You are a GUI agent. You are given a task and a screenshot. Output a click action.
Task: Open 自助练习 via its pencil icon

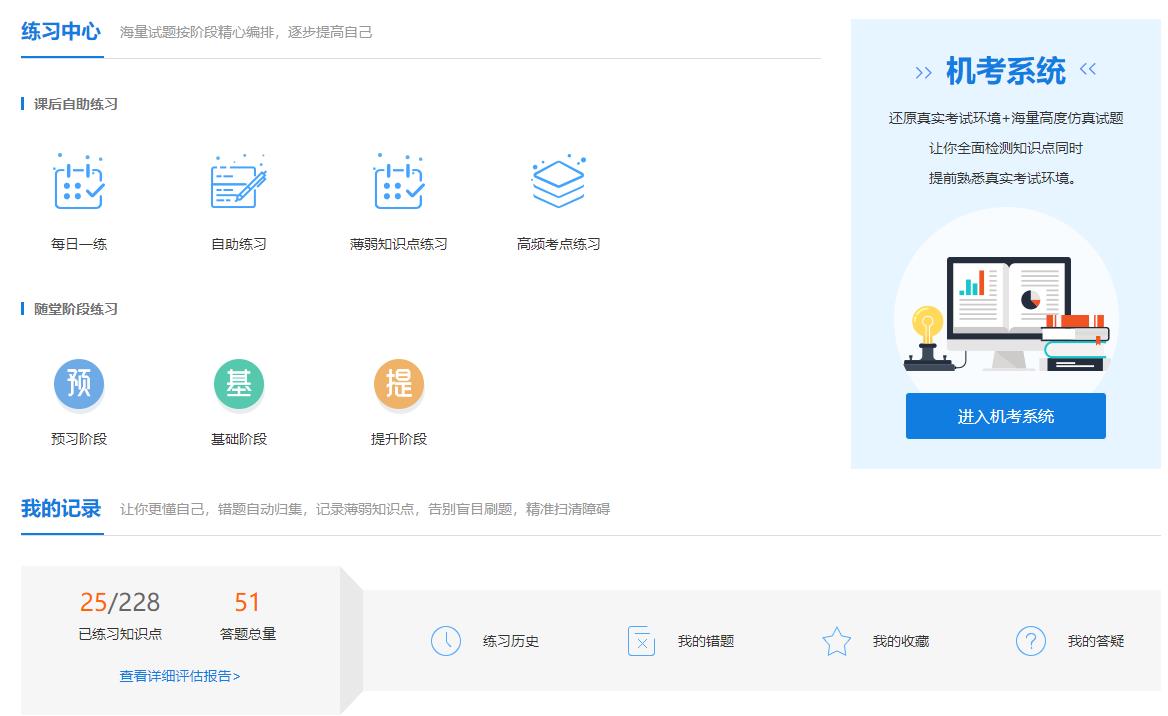[239, 183]
